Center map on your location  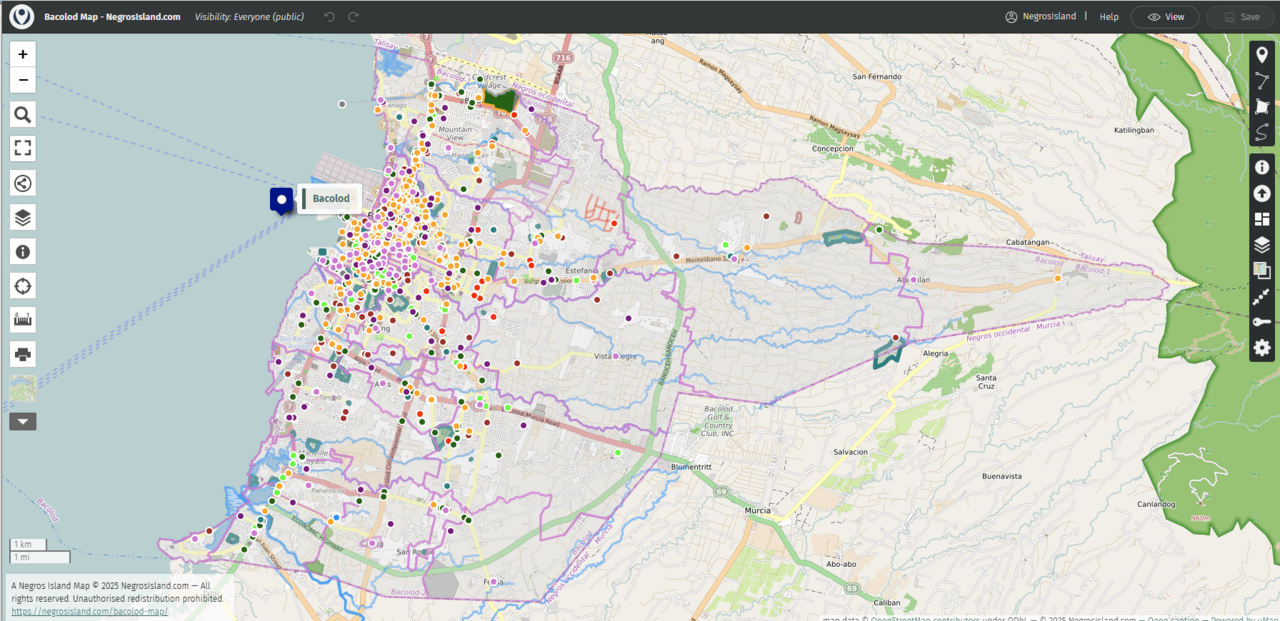23,286
